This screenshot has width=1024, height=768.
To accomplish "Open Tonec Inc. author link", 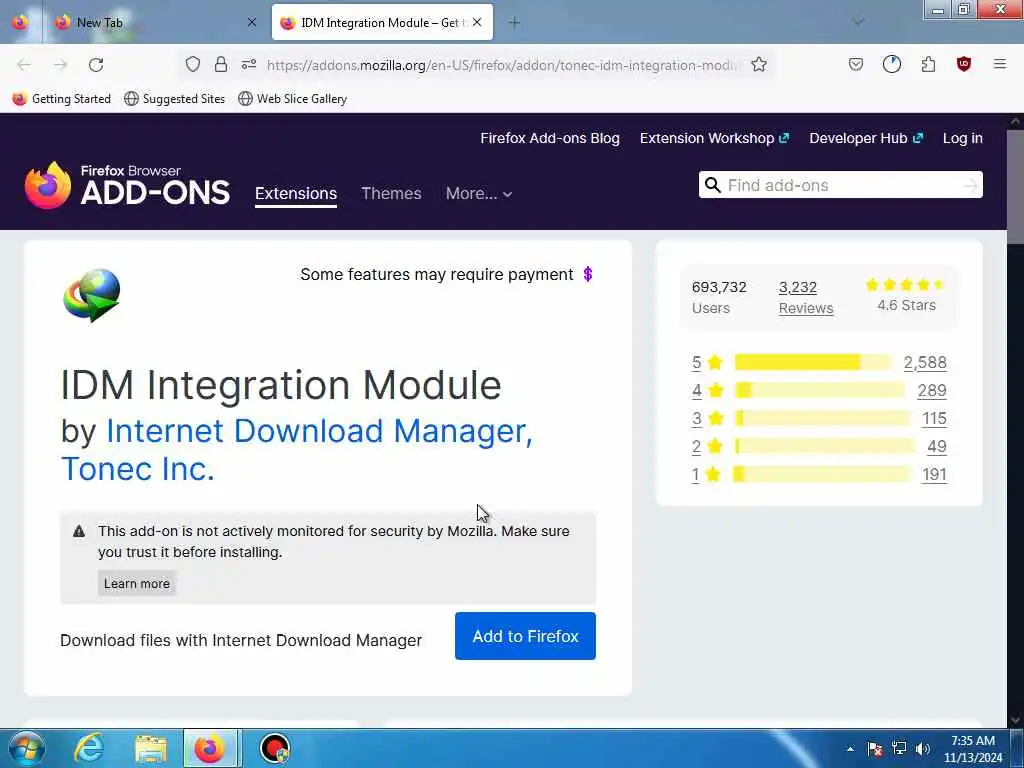I will point(138,469).
